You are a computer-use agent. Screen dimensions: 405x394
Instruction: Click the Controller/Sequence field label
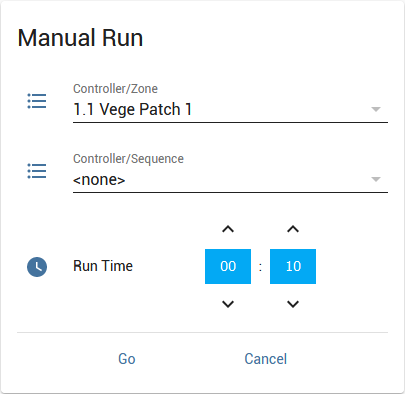click(128, 159)
